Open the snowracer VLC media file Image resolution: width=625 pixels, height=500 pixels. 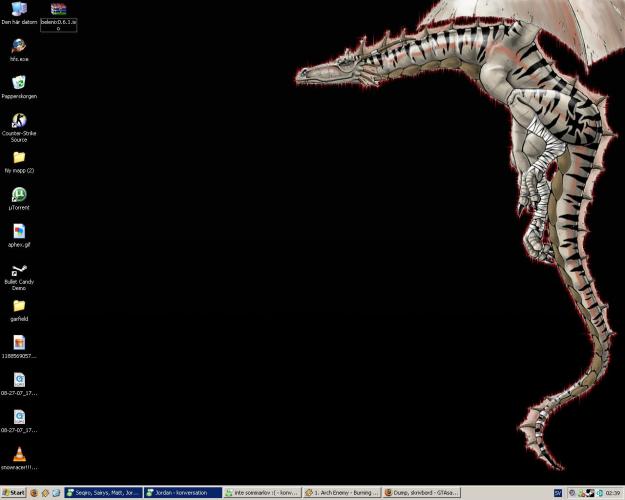(x=19, y=454)
